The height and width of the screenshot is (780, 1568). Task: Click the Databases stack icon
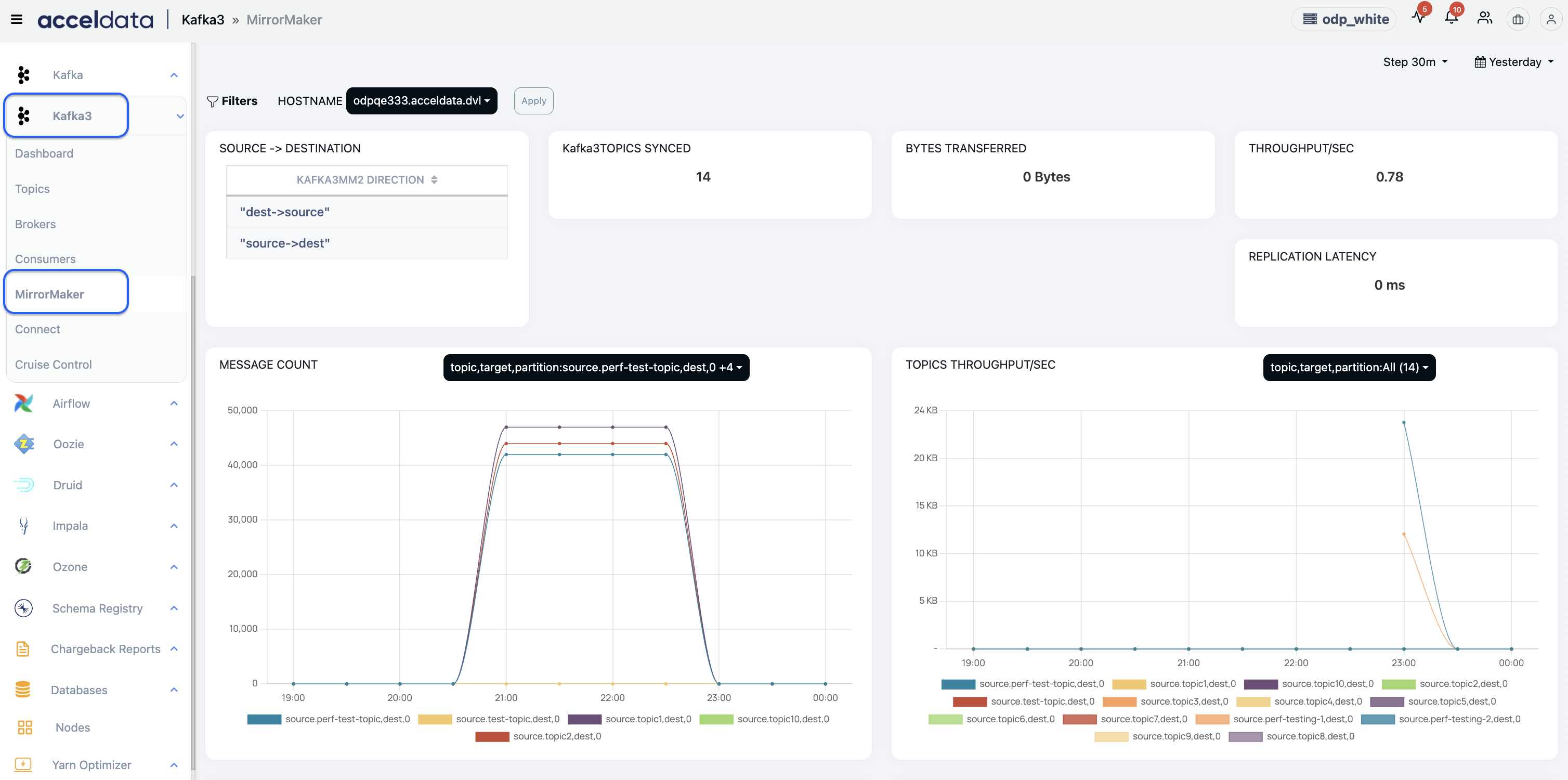point(23,690)
